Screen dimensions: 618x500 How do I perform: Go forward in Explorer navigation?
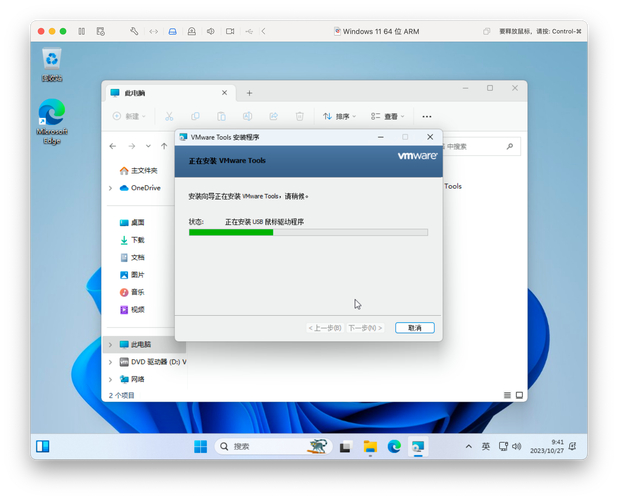[132, 146]
